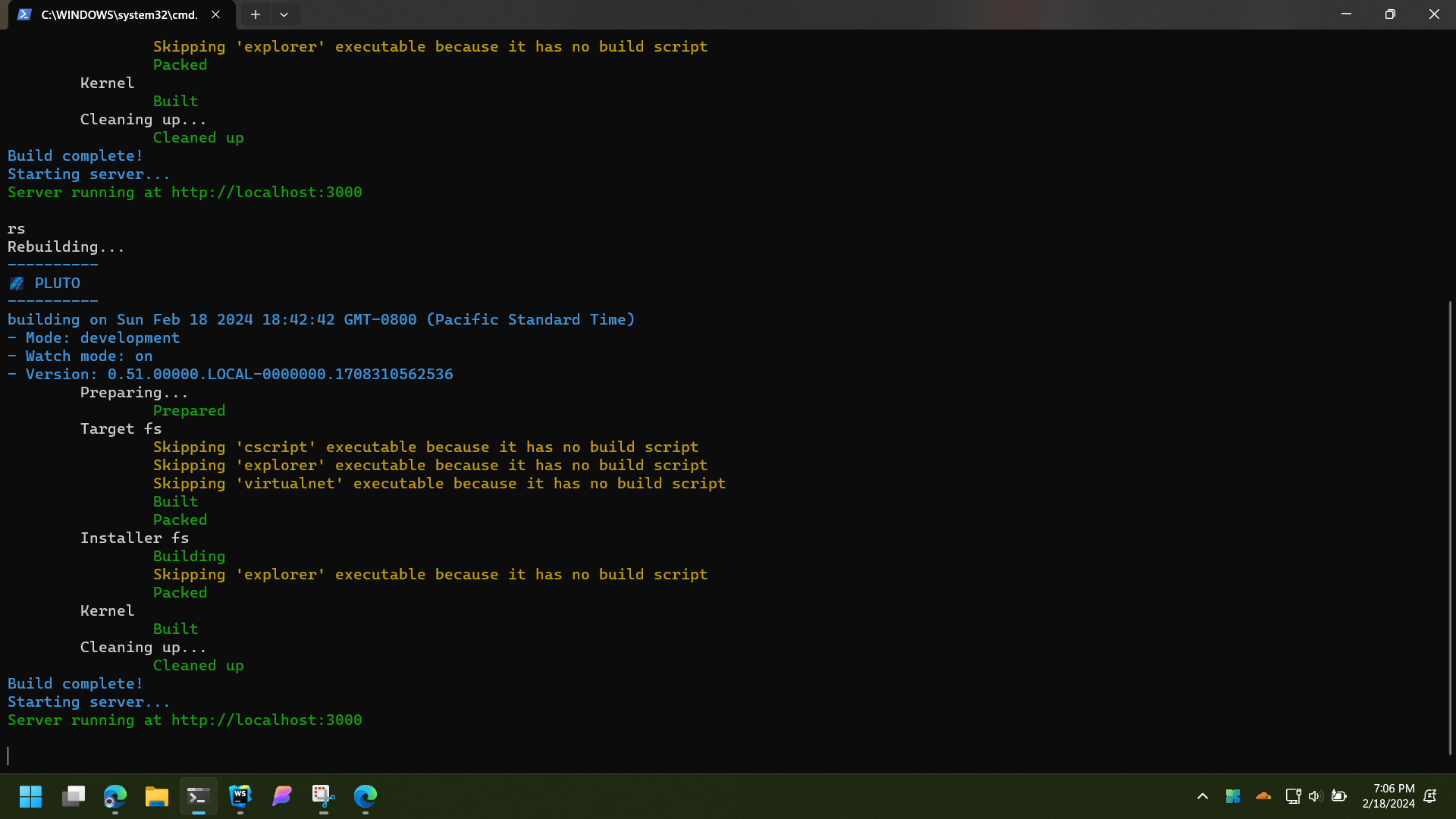Open Microsoft Edge on the taskbar
This screenshot has height=819, width=1456.
pyautogui.click(x=366, y=796)
